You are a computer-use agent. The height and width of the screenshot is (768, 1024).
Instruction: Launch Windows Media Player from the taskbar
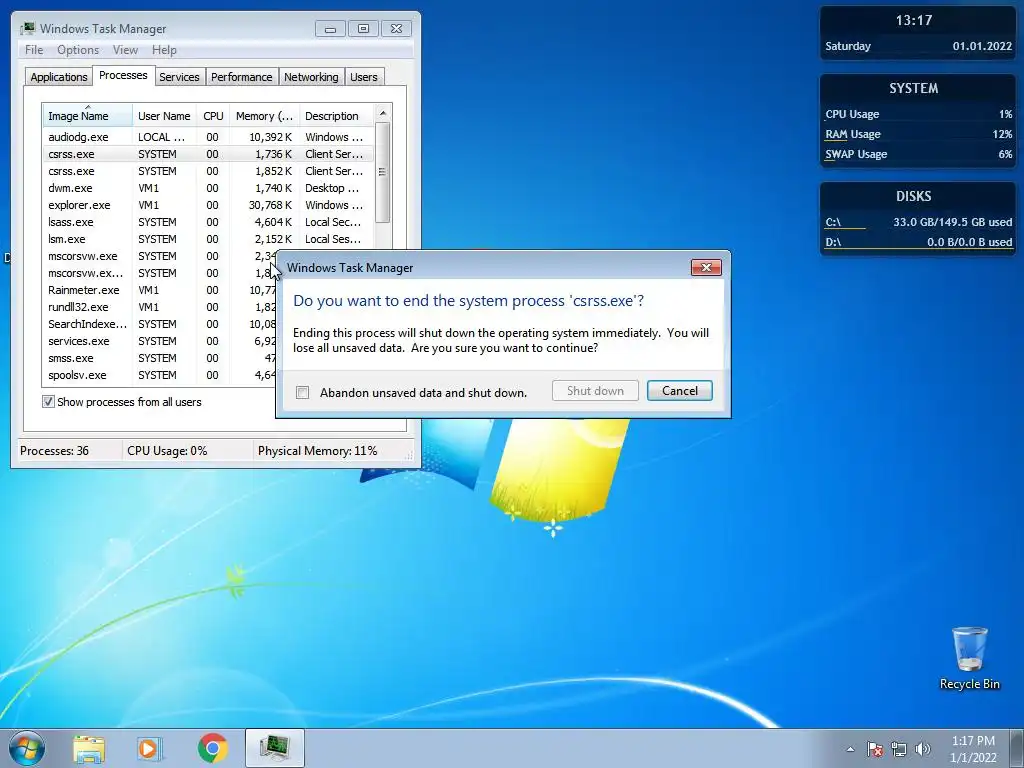(150, 748)
